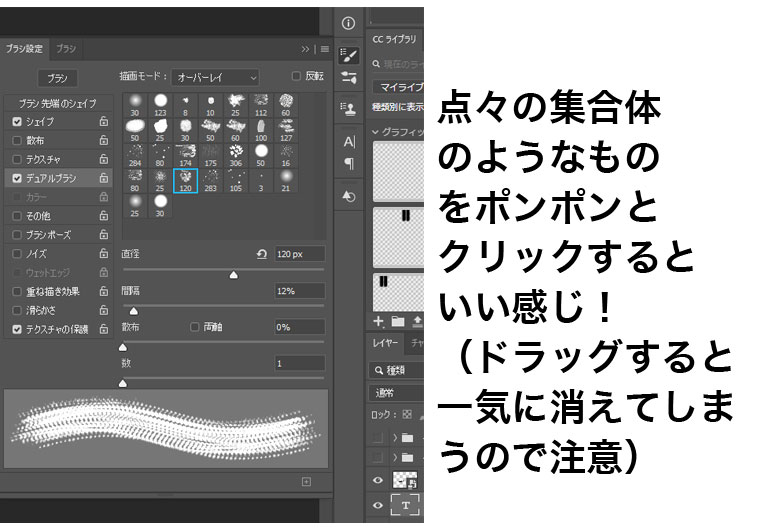Open the Clone Source stamp panel icon

(348, 109)
